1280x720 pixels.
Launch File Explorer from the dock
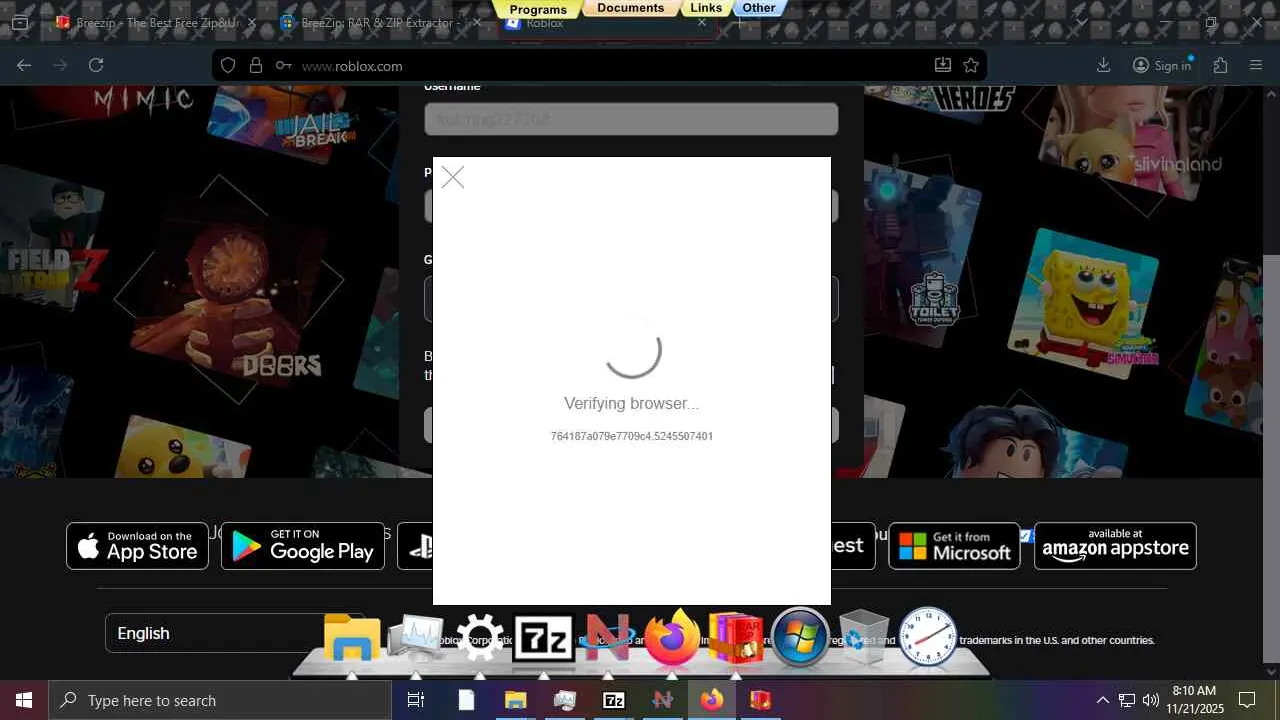pyautogui.click(x=352, y=638)
